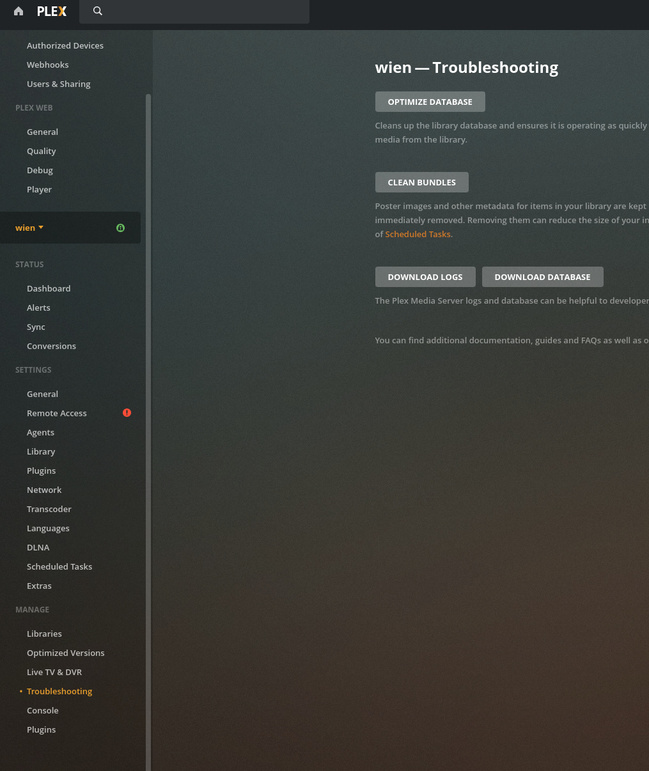Open Remote Access settings
Image resolution: width=649 pixels, height=771 pixels.
pos(57,413)
